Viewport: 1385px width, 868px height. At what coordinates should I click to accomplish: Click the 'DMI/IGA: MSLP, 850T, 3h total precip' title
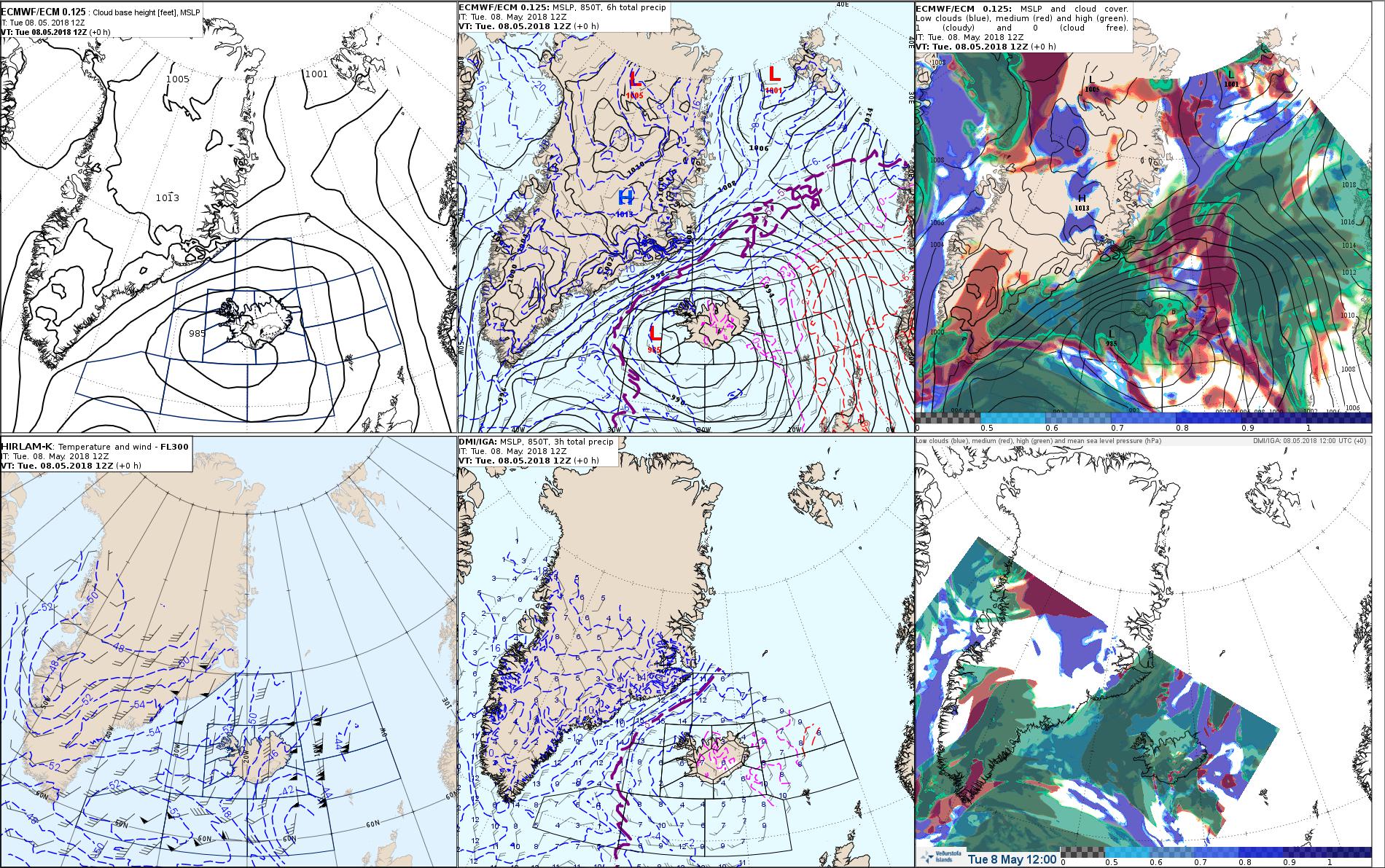[x=536, y=442]
